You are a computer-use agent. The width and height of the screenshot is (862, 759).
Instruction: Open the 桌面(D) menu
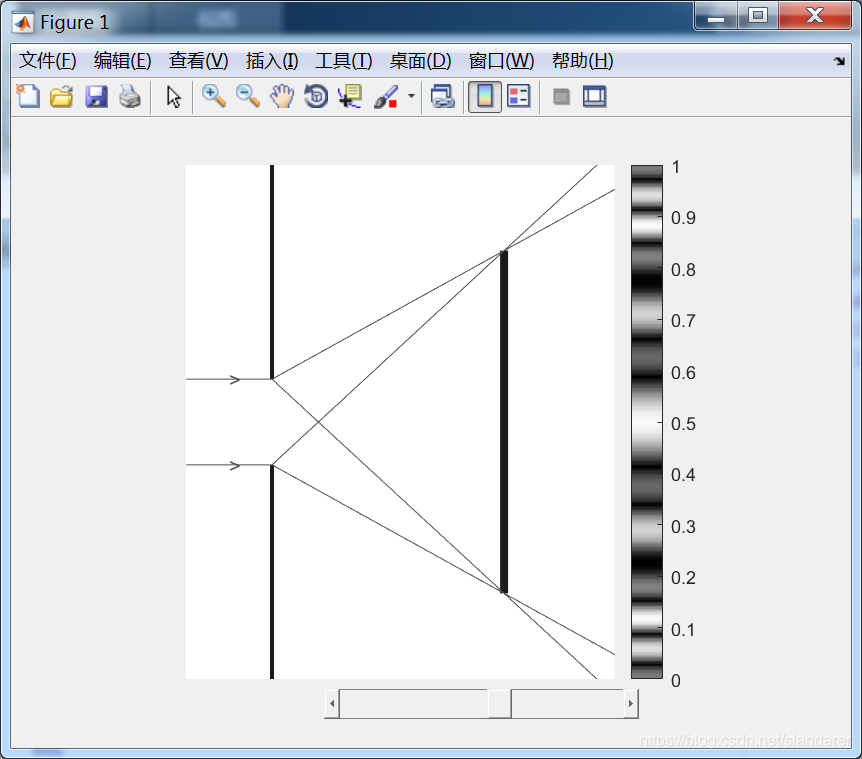click(x=421, y=60)
